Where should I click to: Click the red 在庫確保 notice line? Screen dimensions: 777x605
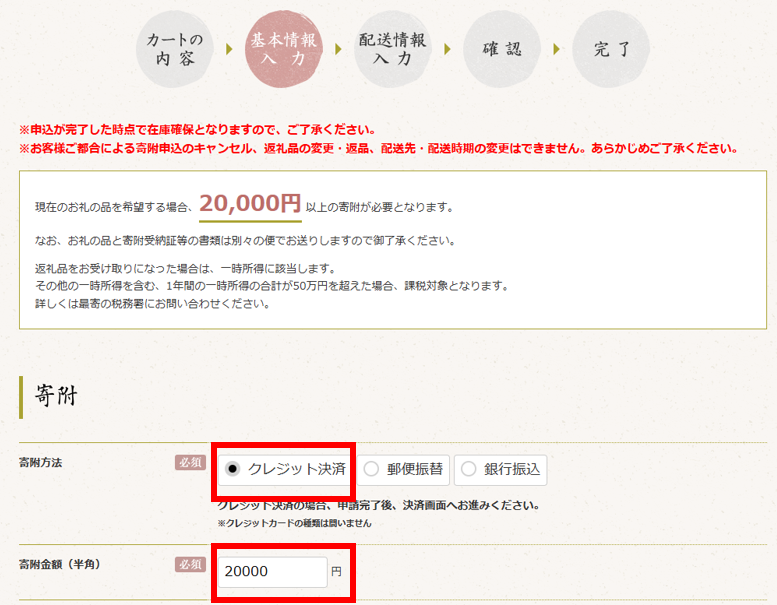[197, 130]
